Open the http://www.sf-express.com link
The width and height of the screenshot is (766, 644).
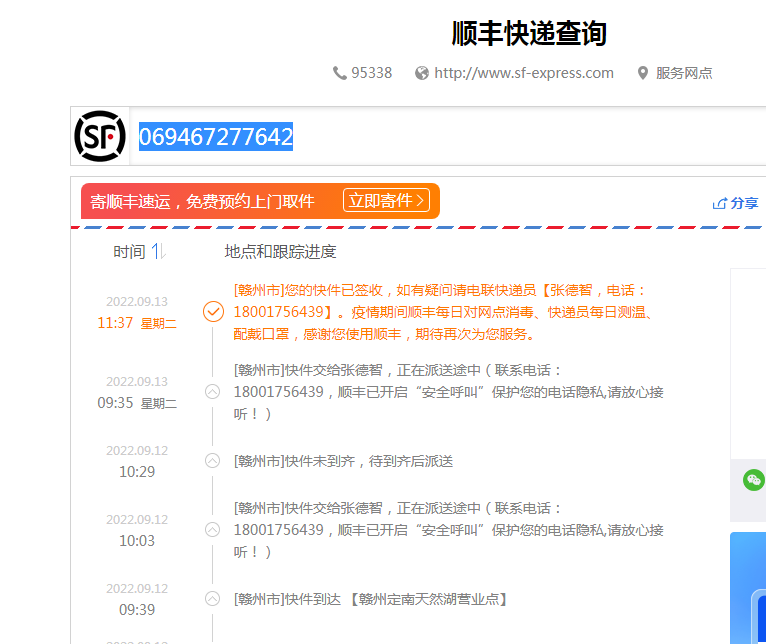coord(524,73)
